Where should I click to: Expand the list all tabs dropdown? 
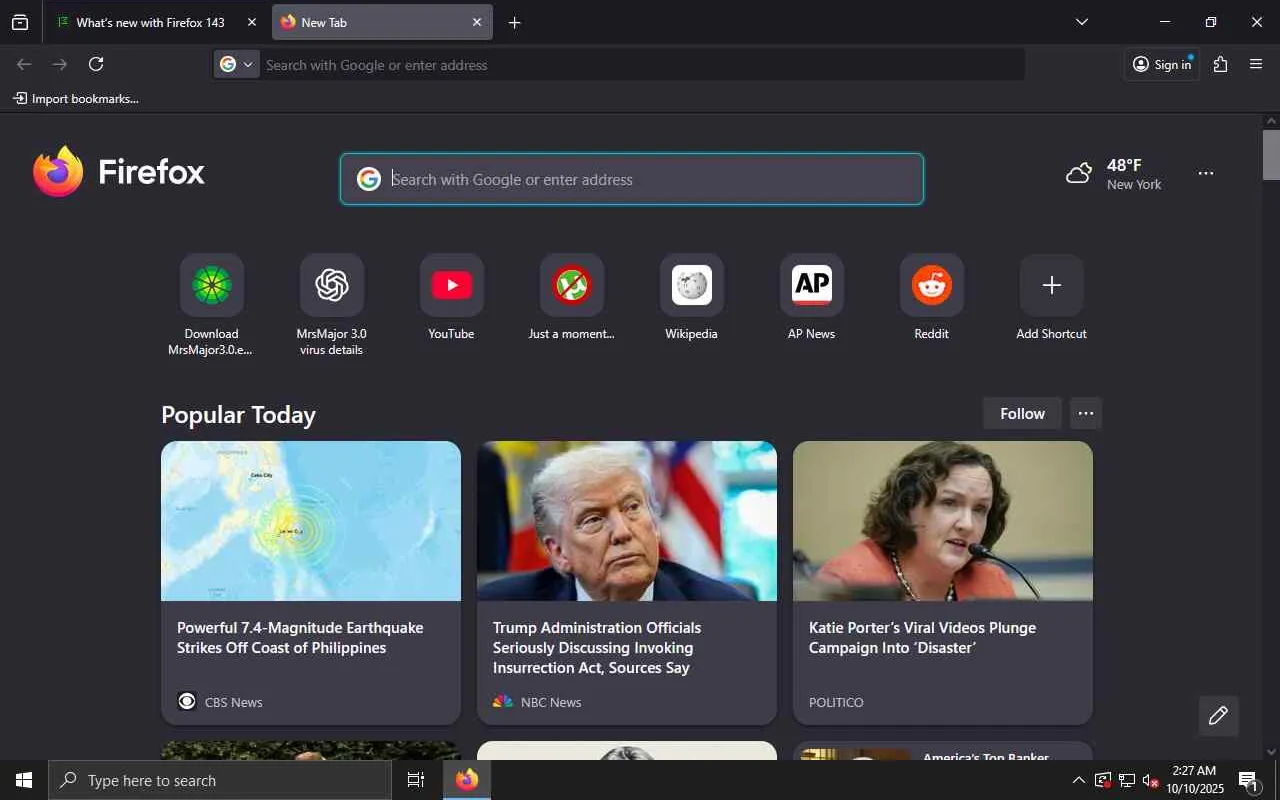1081,22
